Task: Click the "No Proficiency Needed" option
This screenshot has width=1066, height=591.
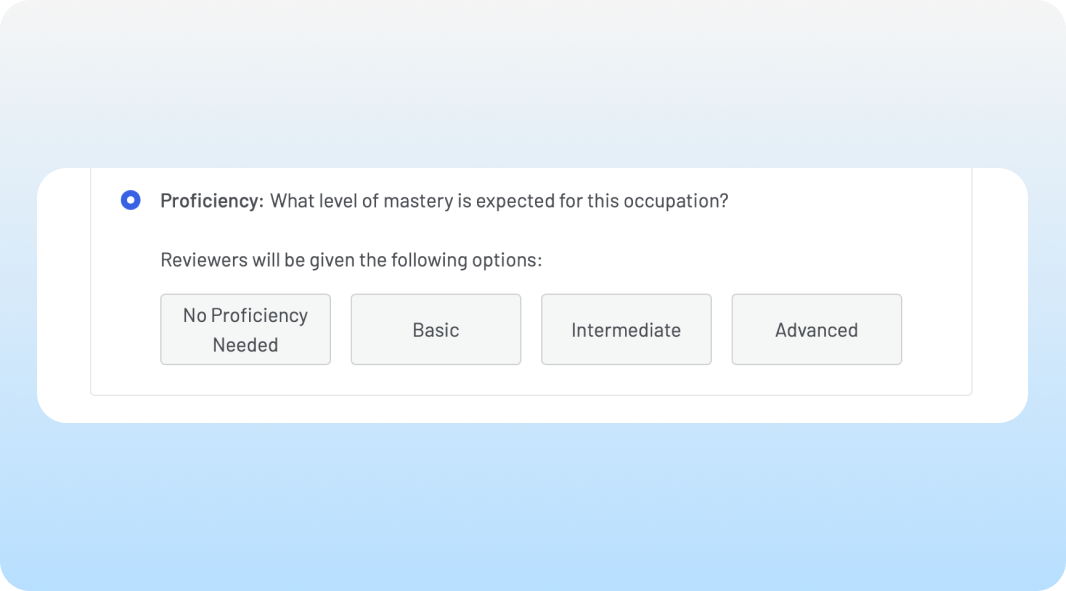Action: click(245, 329)
